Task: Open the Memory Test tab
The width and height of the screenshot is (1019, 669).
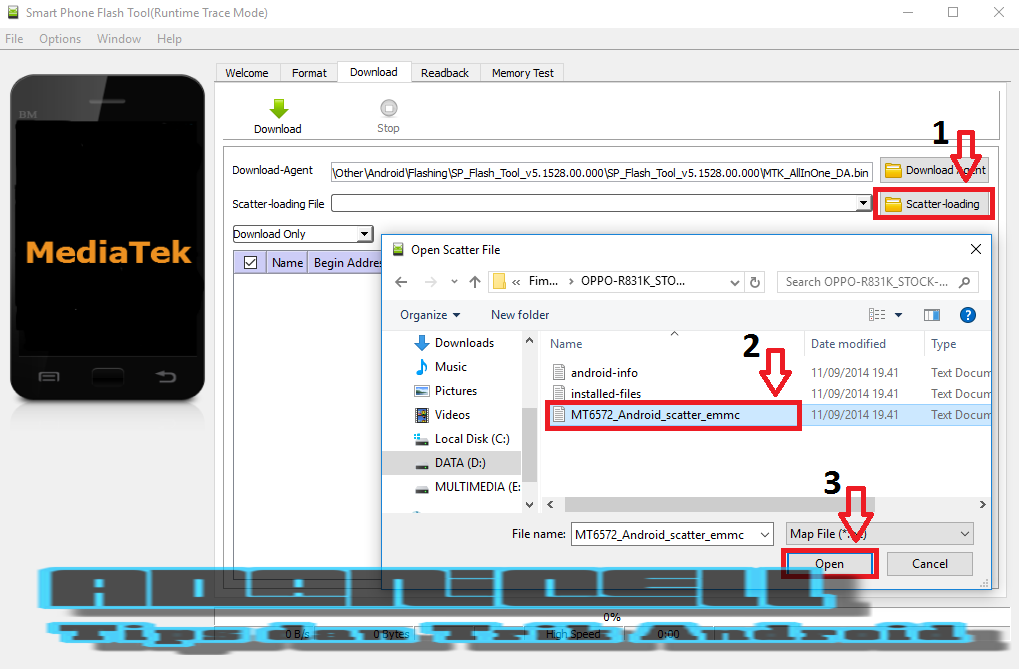Action: (522, 73)
